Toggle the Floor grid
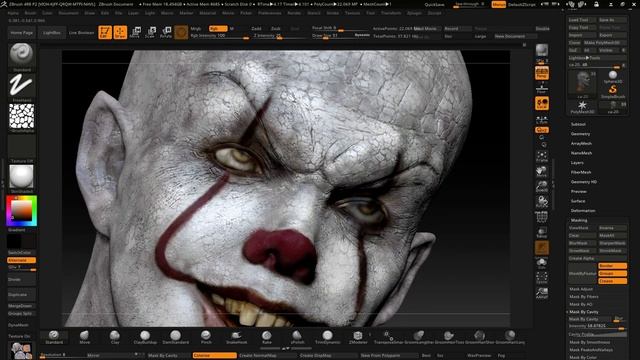 click(x=542, y=89)
